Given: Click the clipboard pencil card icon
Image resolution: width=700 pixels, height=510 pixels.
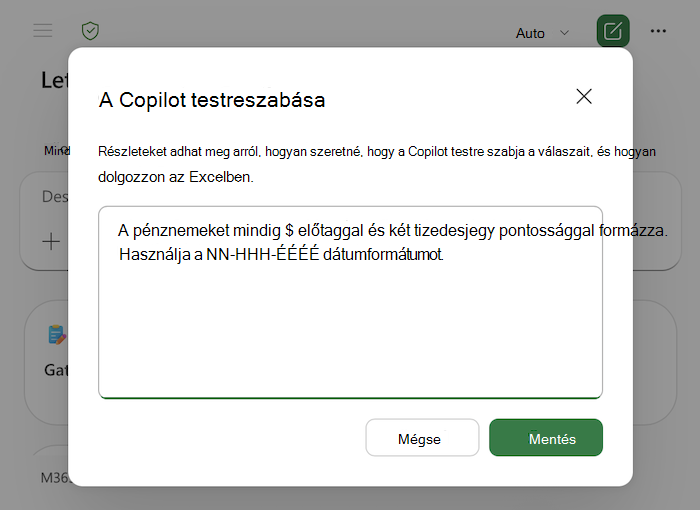Looking at the screenshot, I should click(x=57, y=335).
